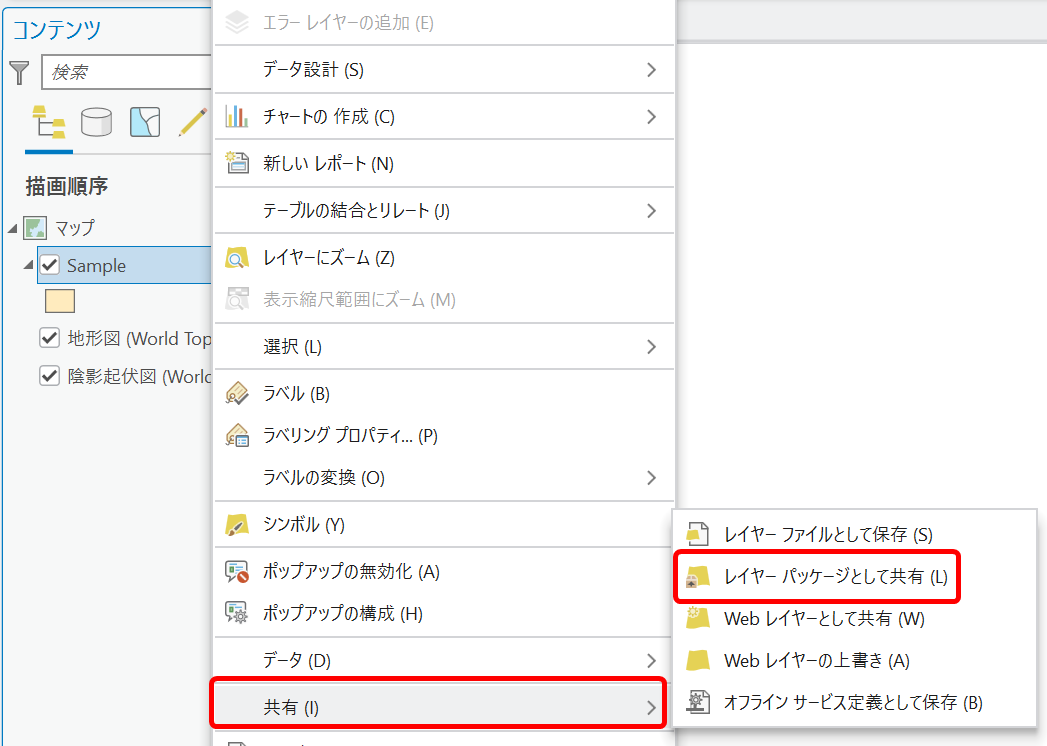The width and height of the screenshot is (1047, 746).
Task: Uncheck the 陰影起伏図 layer checkbox
Action: pyautogui.click(x=50, y=376)
